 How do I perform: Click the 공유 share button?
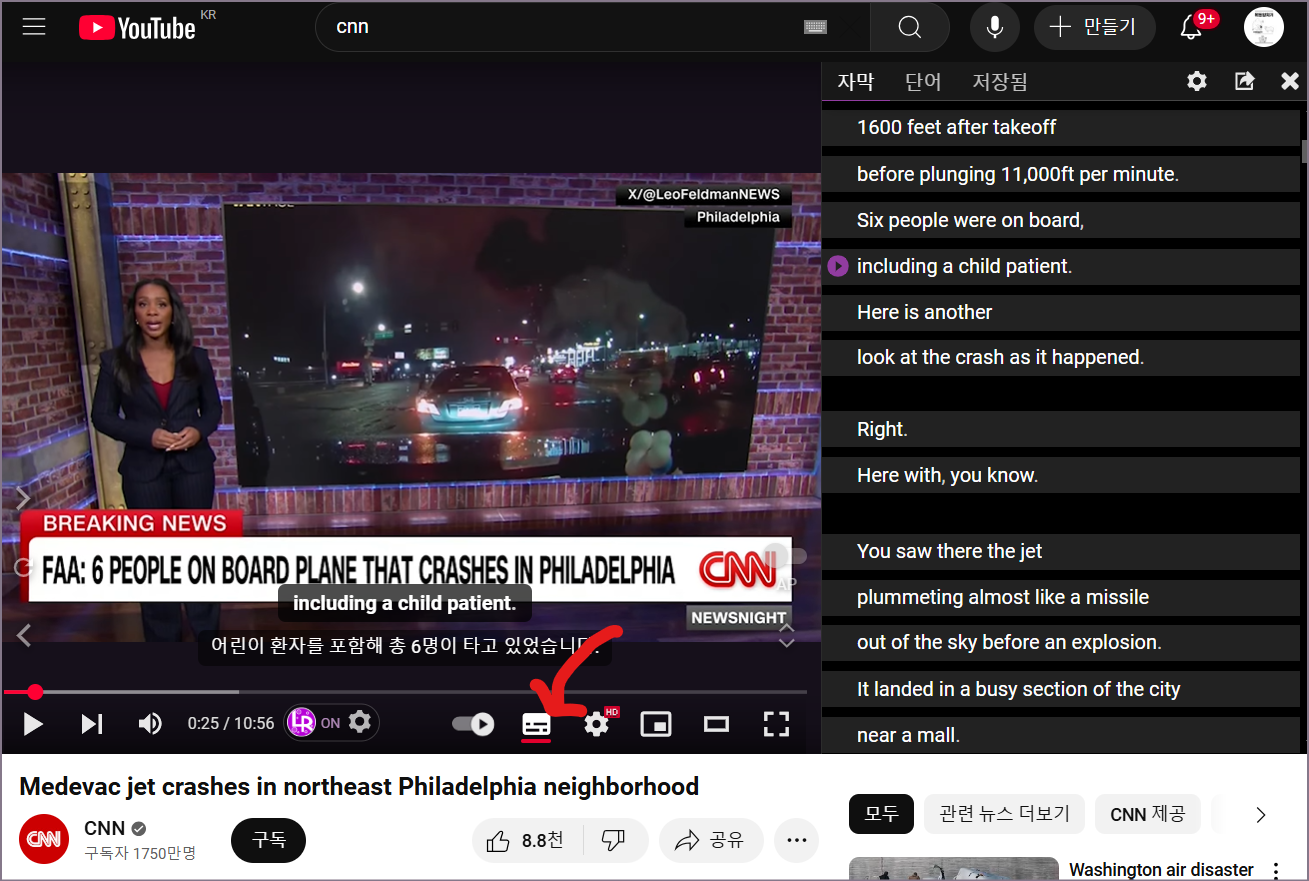click(711, 841)
